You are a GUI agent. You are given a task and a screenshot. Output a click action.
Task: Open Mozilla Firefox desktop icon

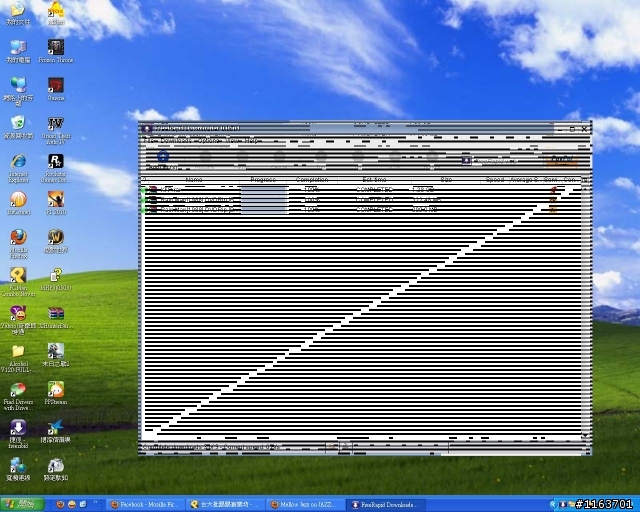18,244
